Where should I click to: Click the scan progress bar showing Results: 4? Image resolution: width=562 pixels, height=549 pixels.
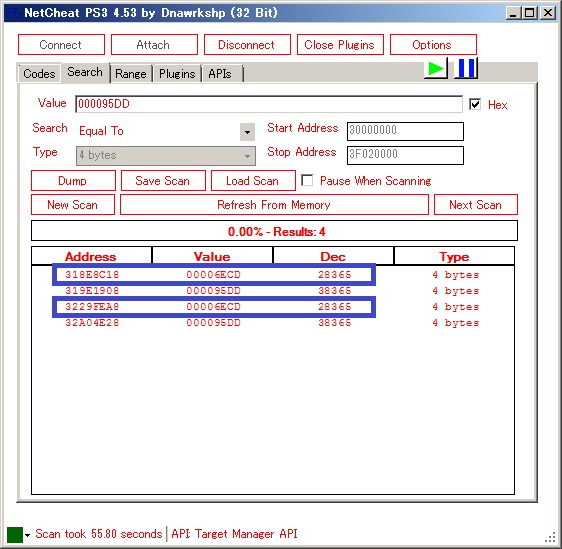coord(274,231)
